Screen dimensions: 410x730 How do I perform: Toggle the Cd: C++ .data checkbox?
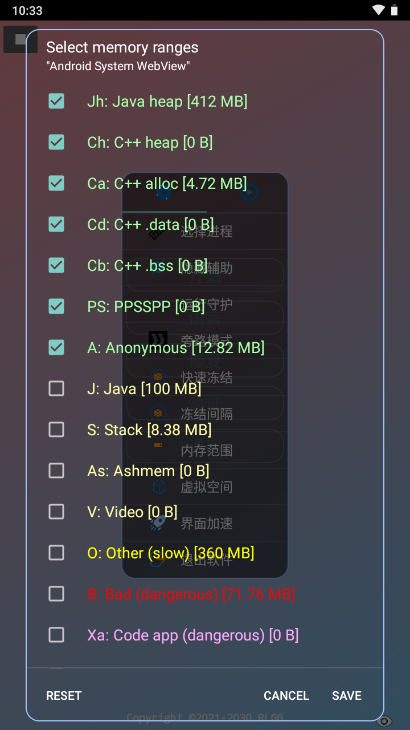click(x=56, y=224)
